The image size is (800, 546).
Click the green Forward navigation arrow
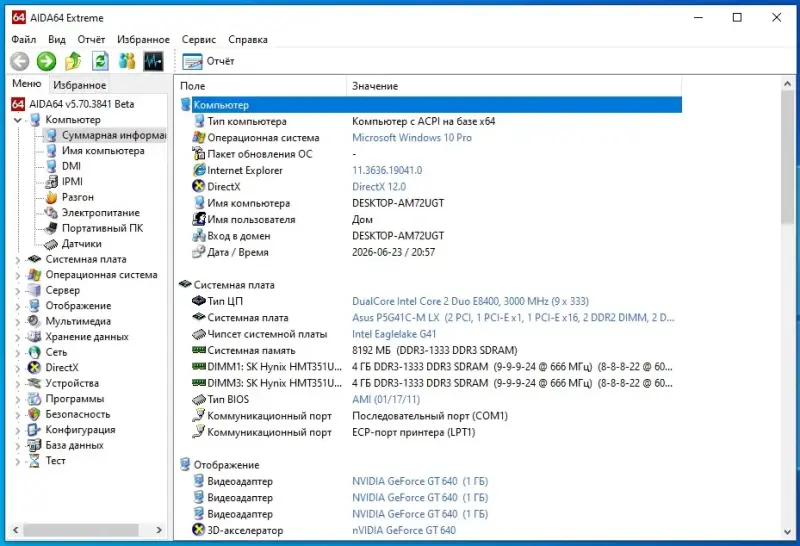pos(46,62)
